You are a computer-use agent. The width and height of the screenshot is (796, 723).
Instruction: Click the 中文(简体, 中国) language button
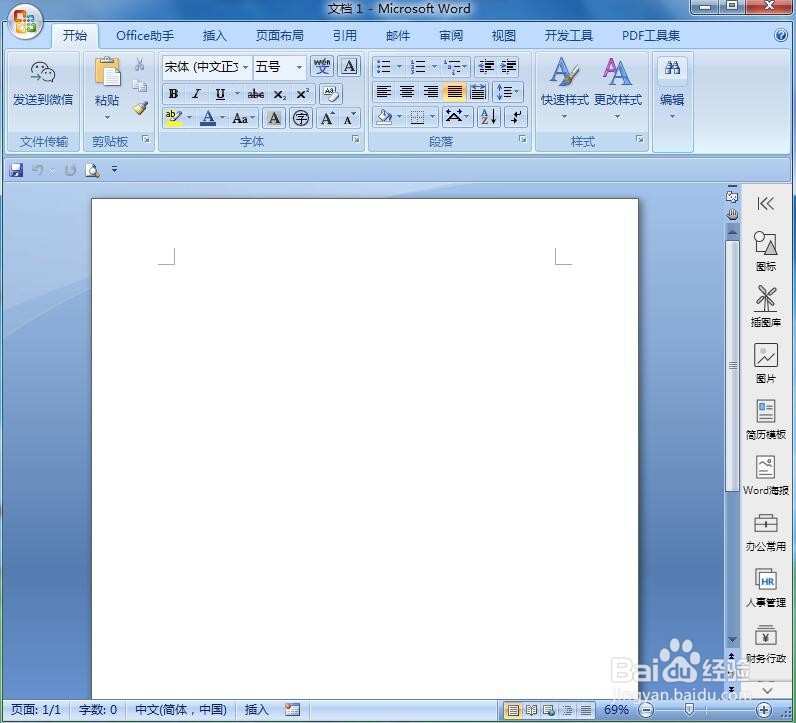click(181, 709)
